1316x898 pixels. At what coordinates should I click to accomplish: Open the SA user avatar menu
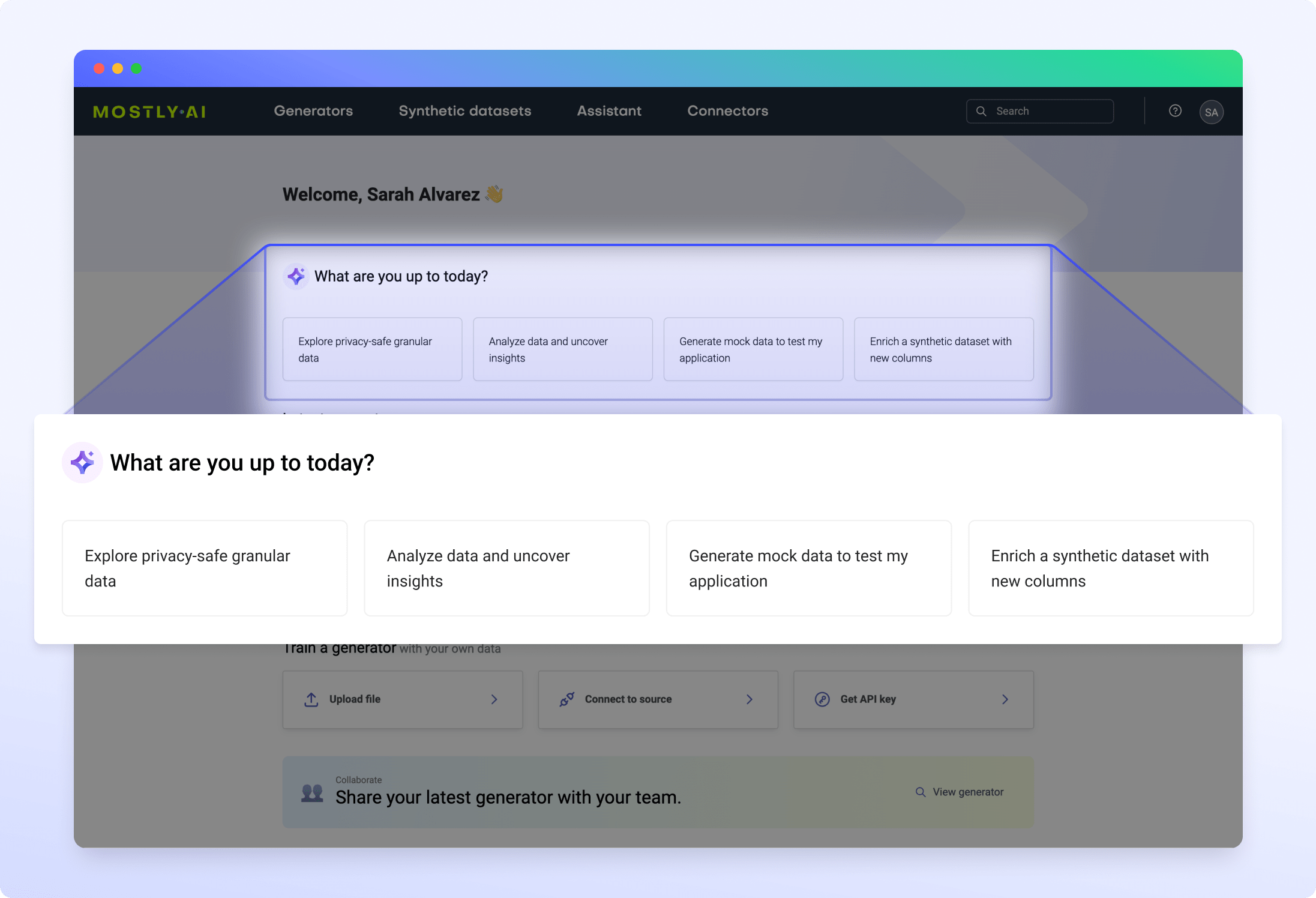(x=1212, y=112)
